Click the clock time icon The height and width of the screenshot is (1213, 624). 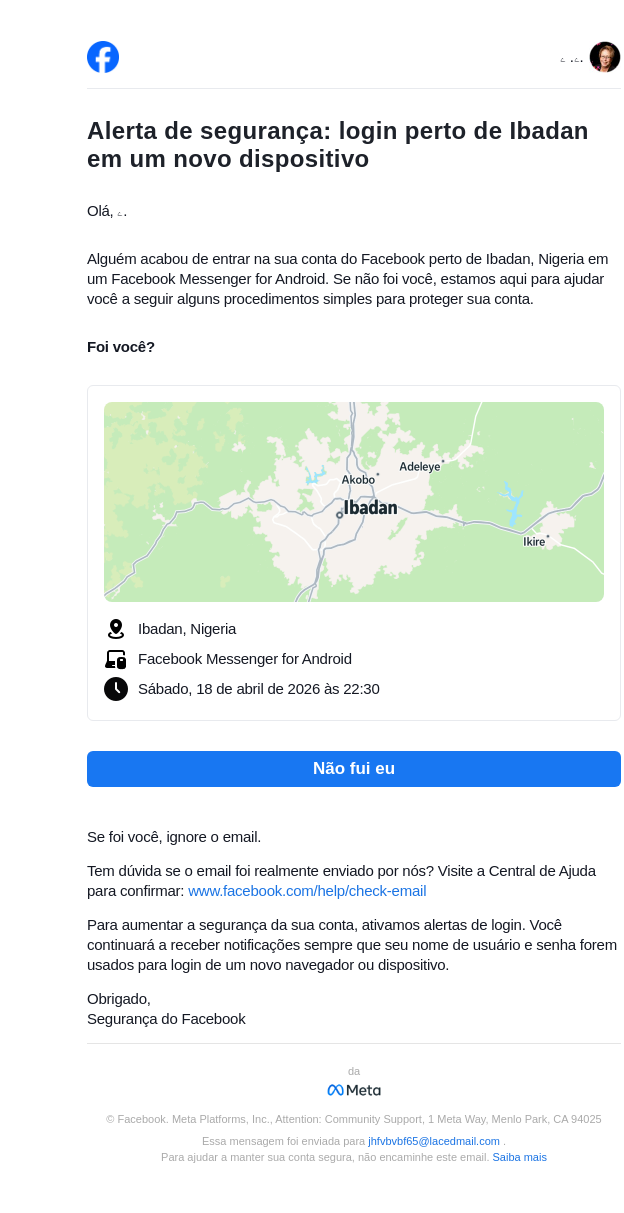116,689
